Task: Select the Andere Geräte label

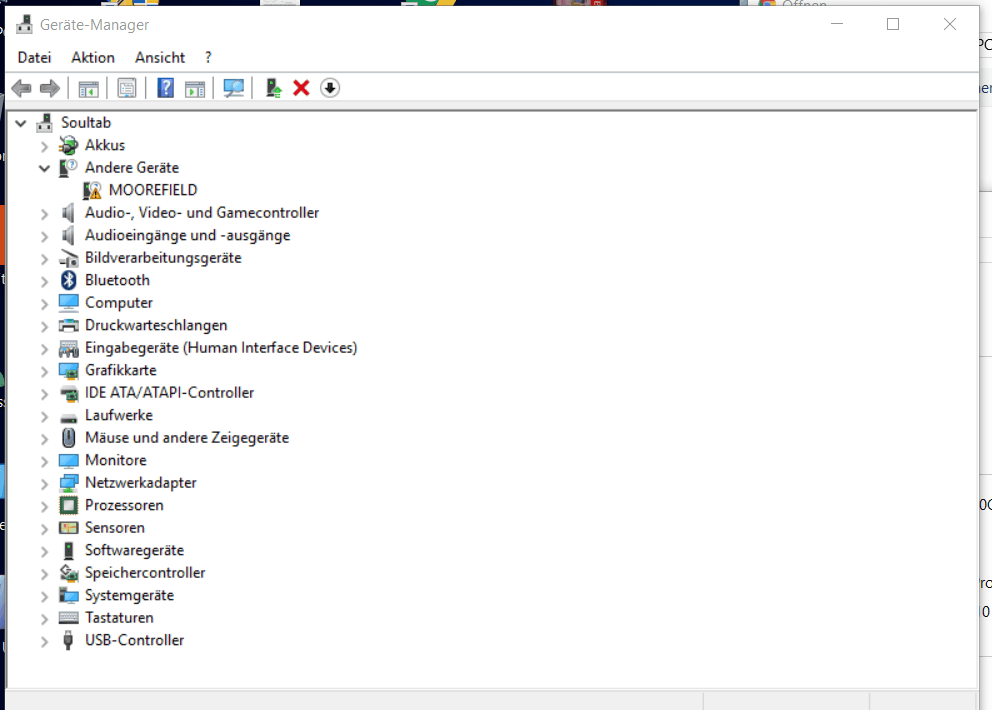Action: (x=132, y=168)
